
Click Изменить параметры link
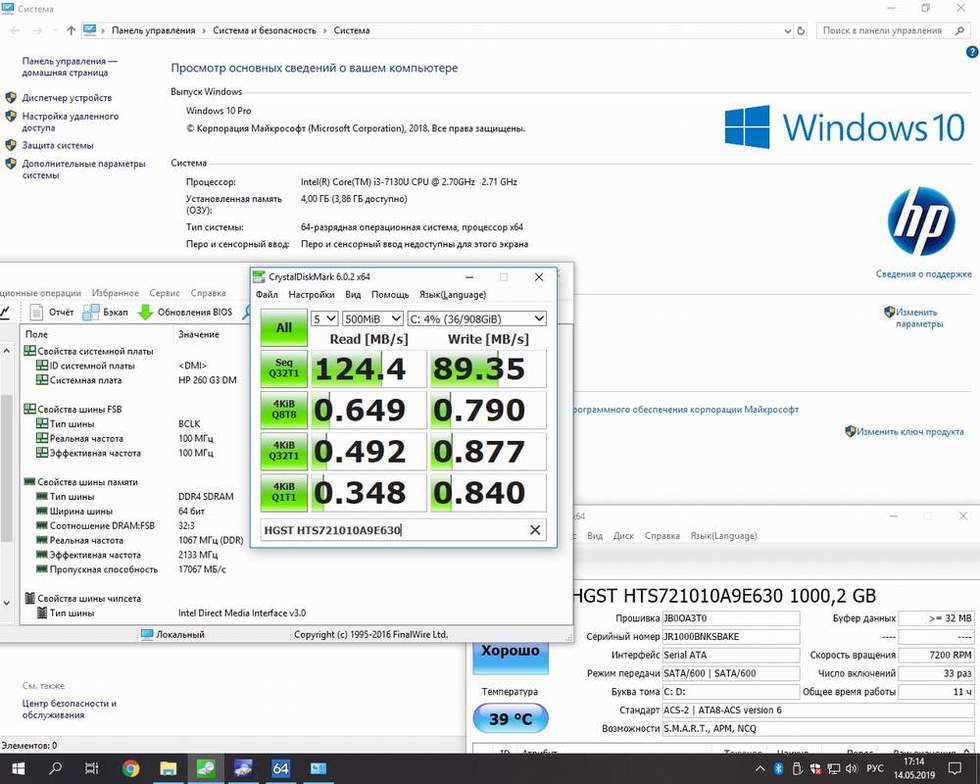click(x=919, y=318)
